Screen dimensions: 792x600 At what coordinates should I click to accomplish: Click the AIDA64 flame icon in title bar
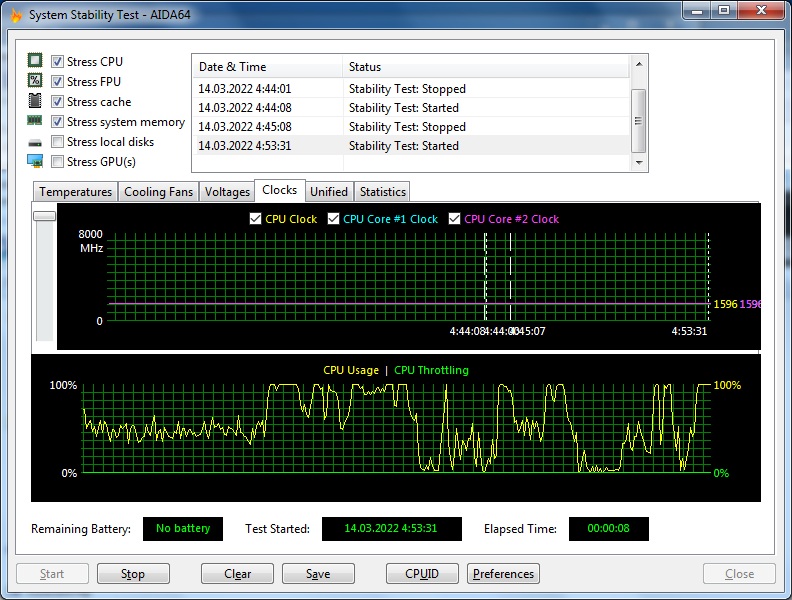coord(17,15)
